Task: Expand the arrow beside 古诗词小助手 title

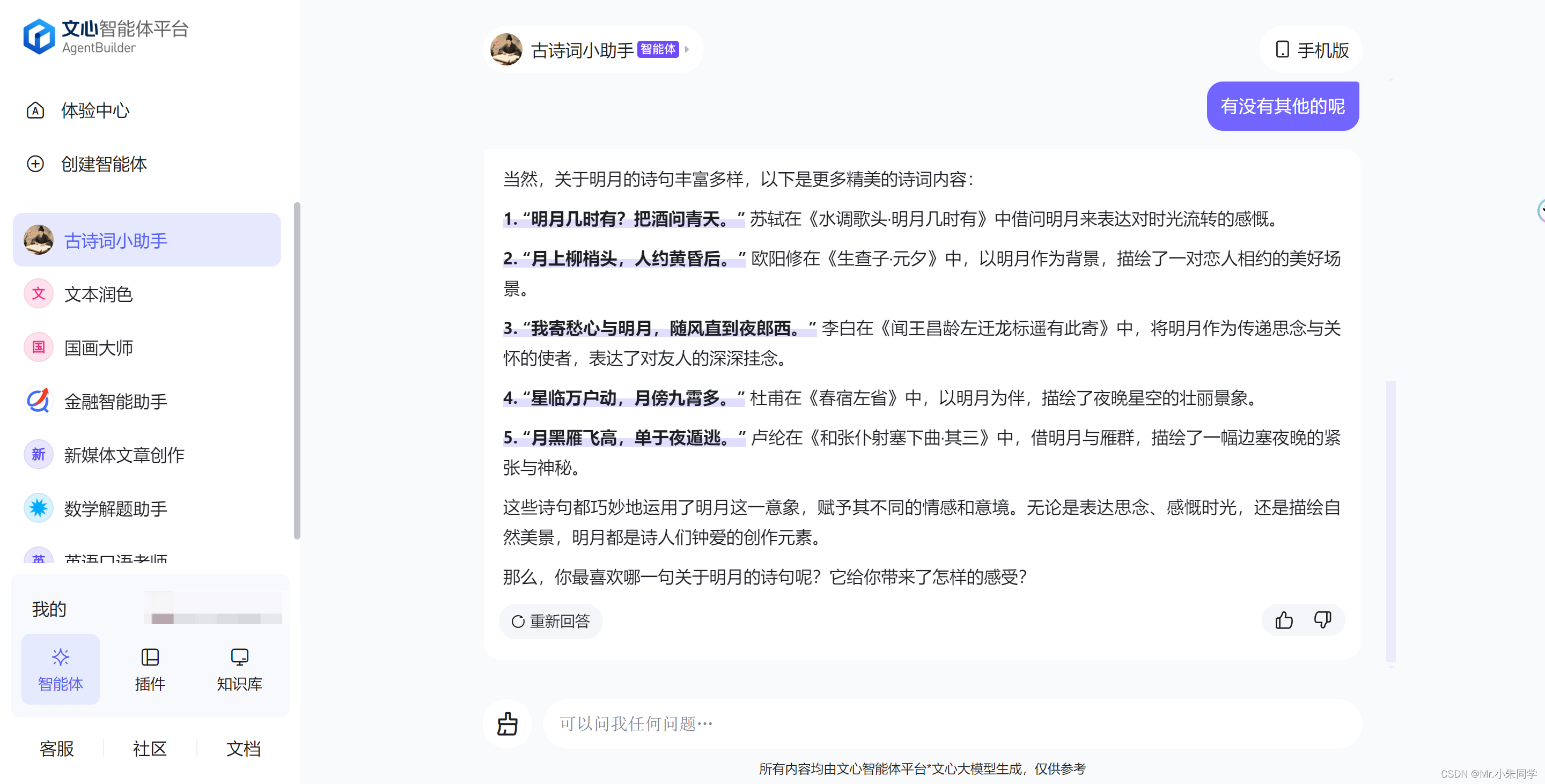Action: point(687,50)
